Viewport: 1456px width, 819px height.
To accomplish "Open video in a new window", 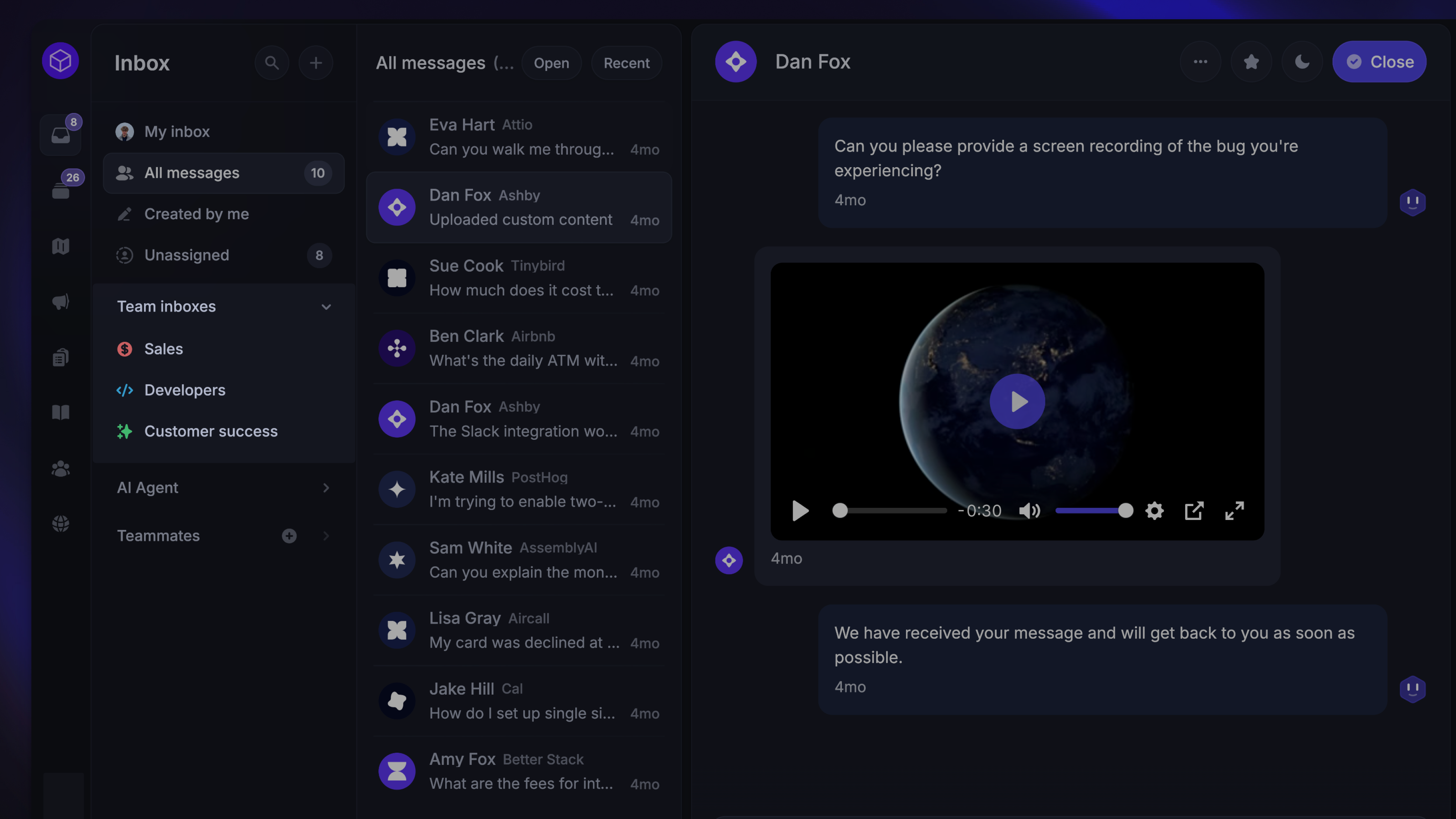I will pyautogui.click(x=1194, y=511).
